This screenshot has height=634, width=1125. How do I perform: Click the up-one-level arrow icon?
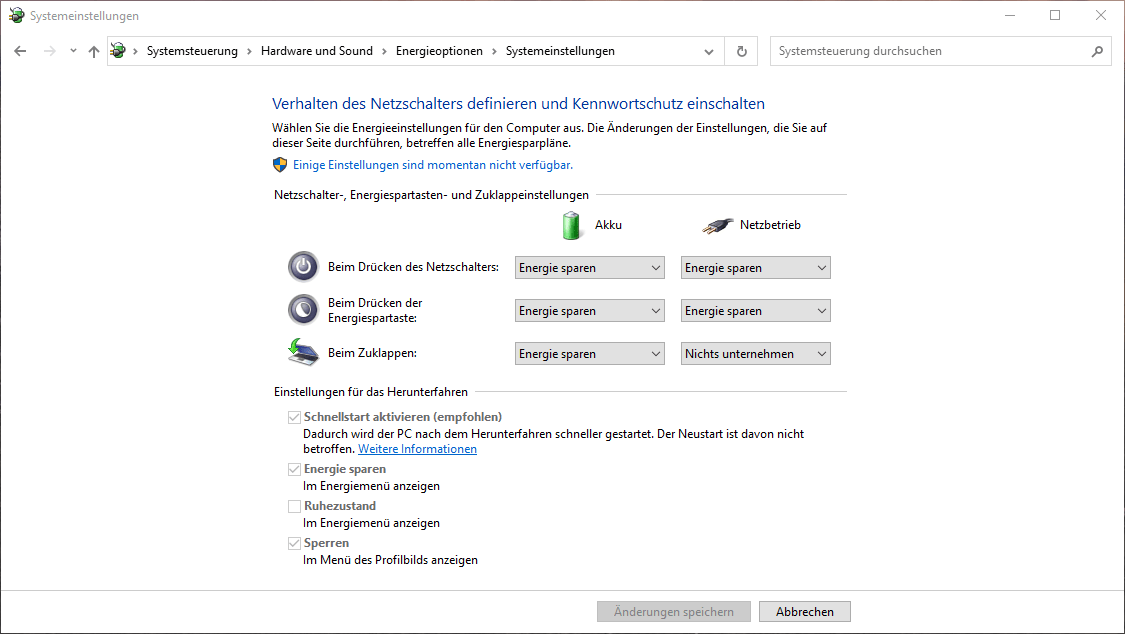tap(94, 51)
